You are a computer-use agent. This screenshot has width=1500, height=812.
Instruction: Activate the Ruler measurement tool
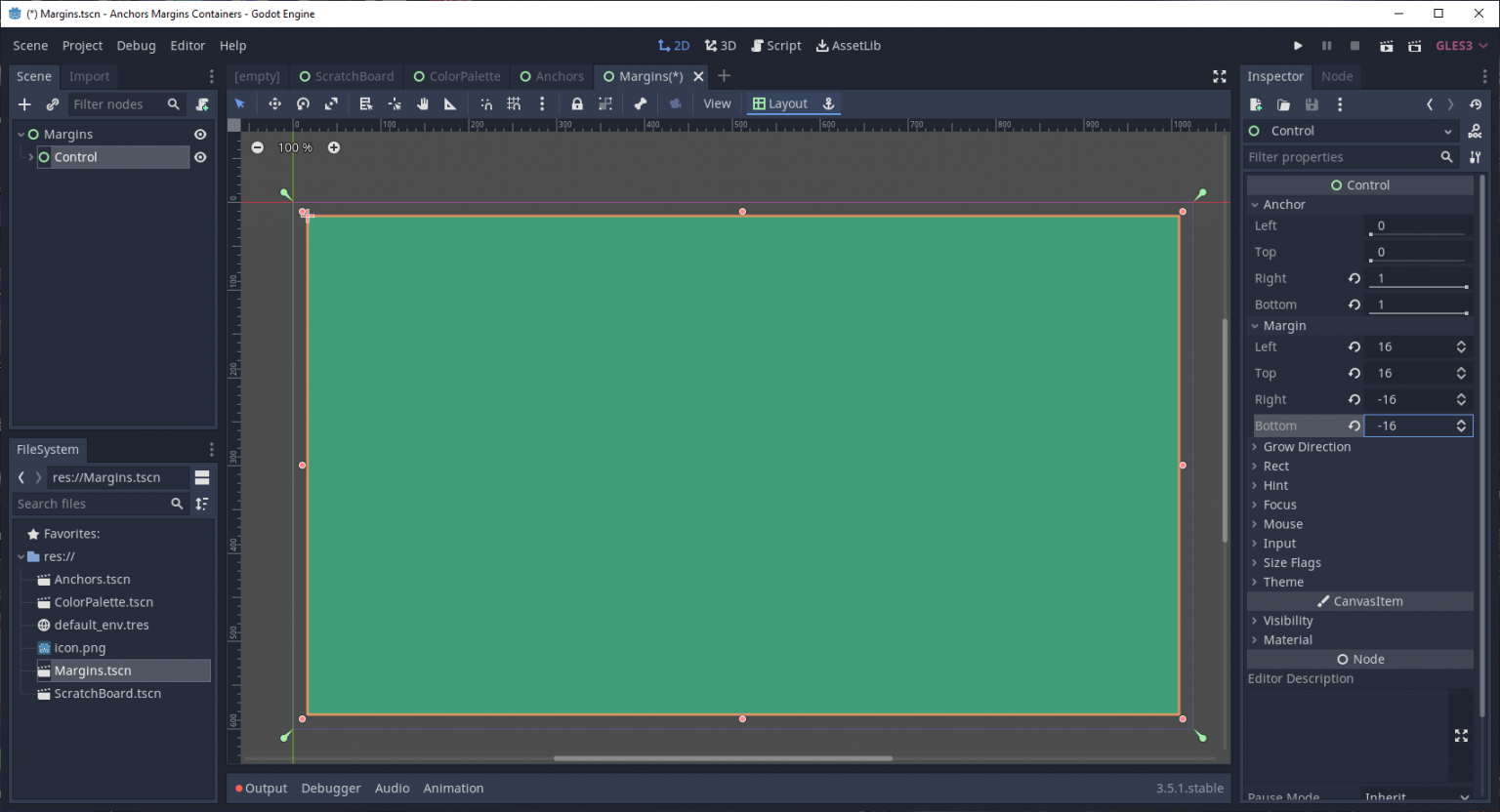pyautogui.click(x=449, y=103)
